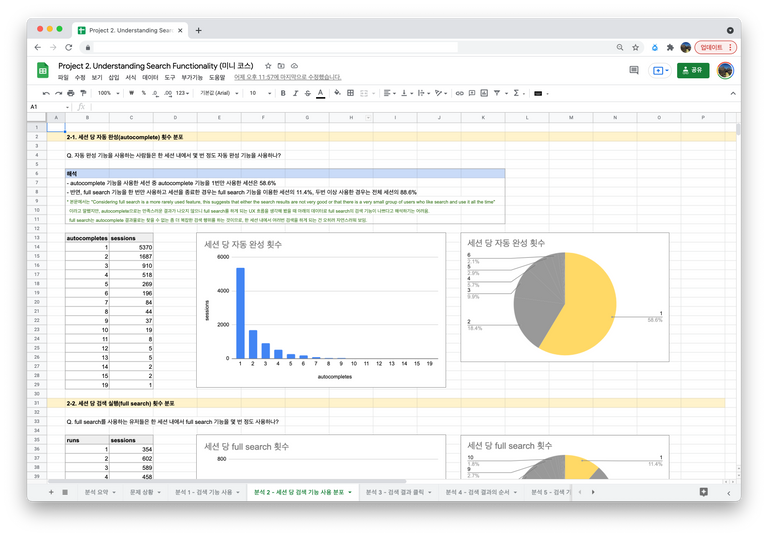768x537 pixels.
Task: Star the document title
Action: (268, 66)
